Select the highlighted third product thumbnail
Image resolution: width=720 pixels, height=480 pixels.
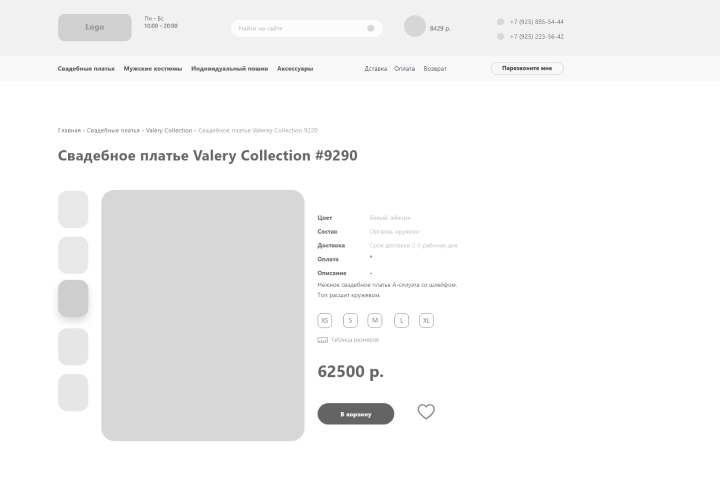73,299
